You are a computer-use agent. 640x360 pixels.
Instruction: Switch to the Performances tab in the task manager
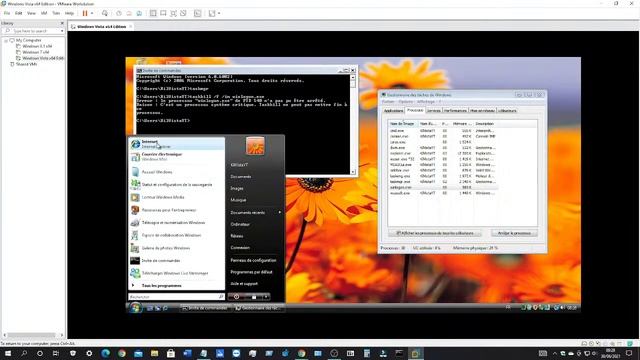(x=455, y=111)
